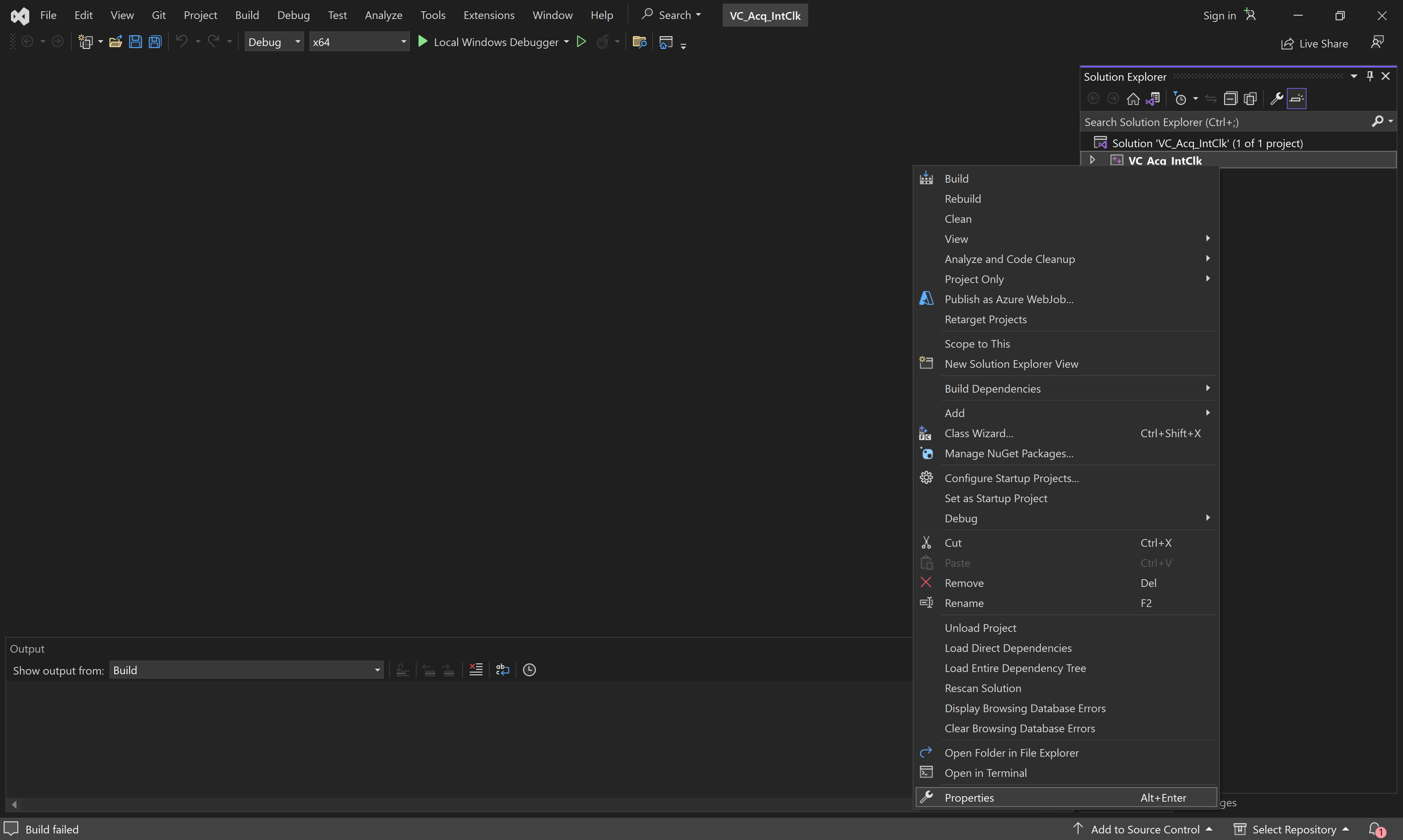Open the Add submenu in context menu
The image size is (1403, 840).
pyautogui.click(x=1065, y=413)
